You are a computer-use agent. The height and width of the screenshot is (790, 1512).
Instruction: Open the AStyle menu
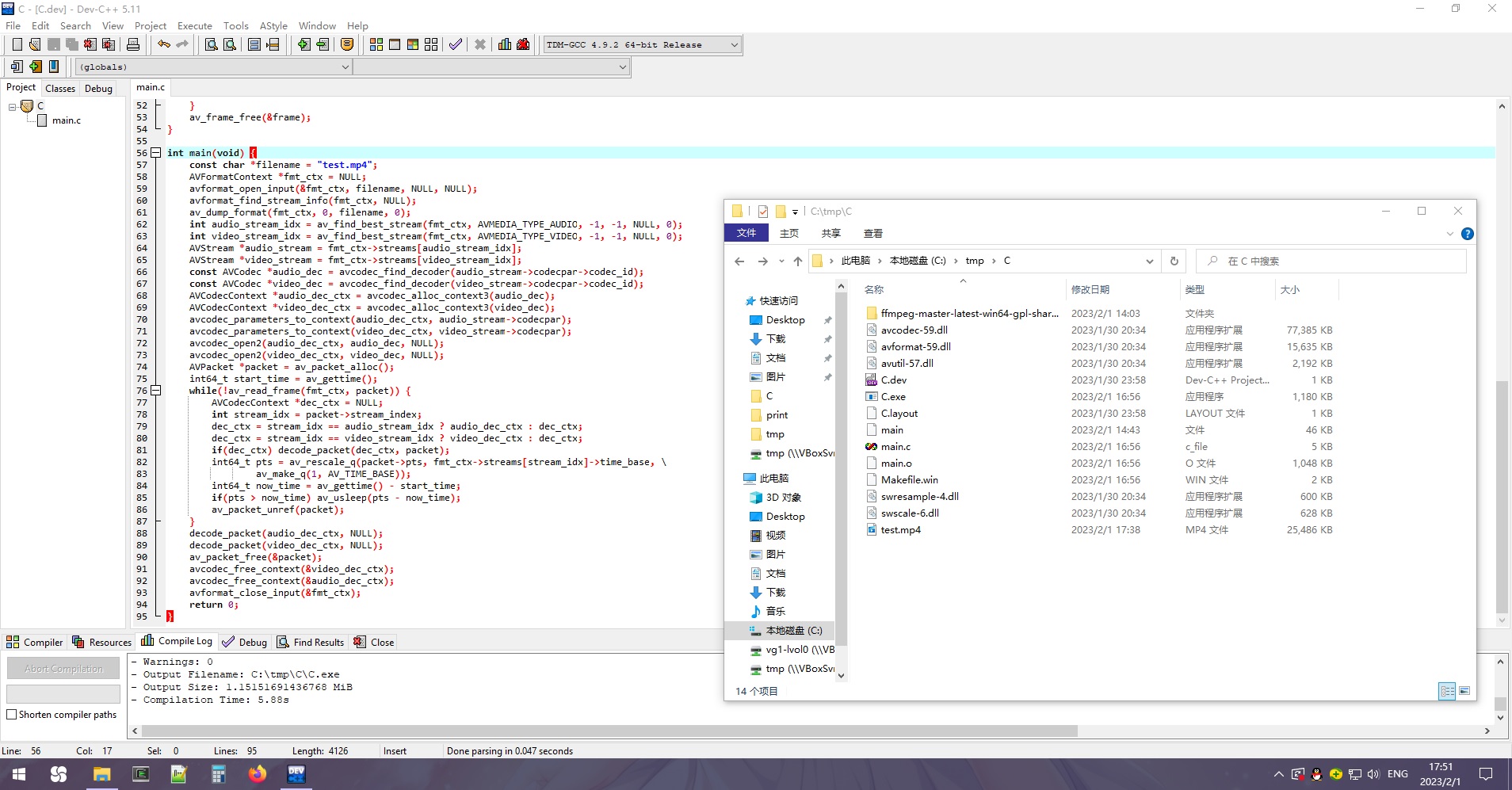273,25
